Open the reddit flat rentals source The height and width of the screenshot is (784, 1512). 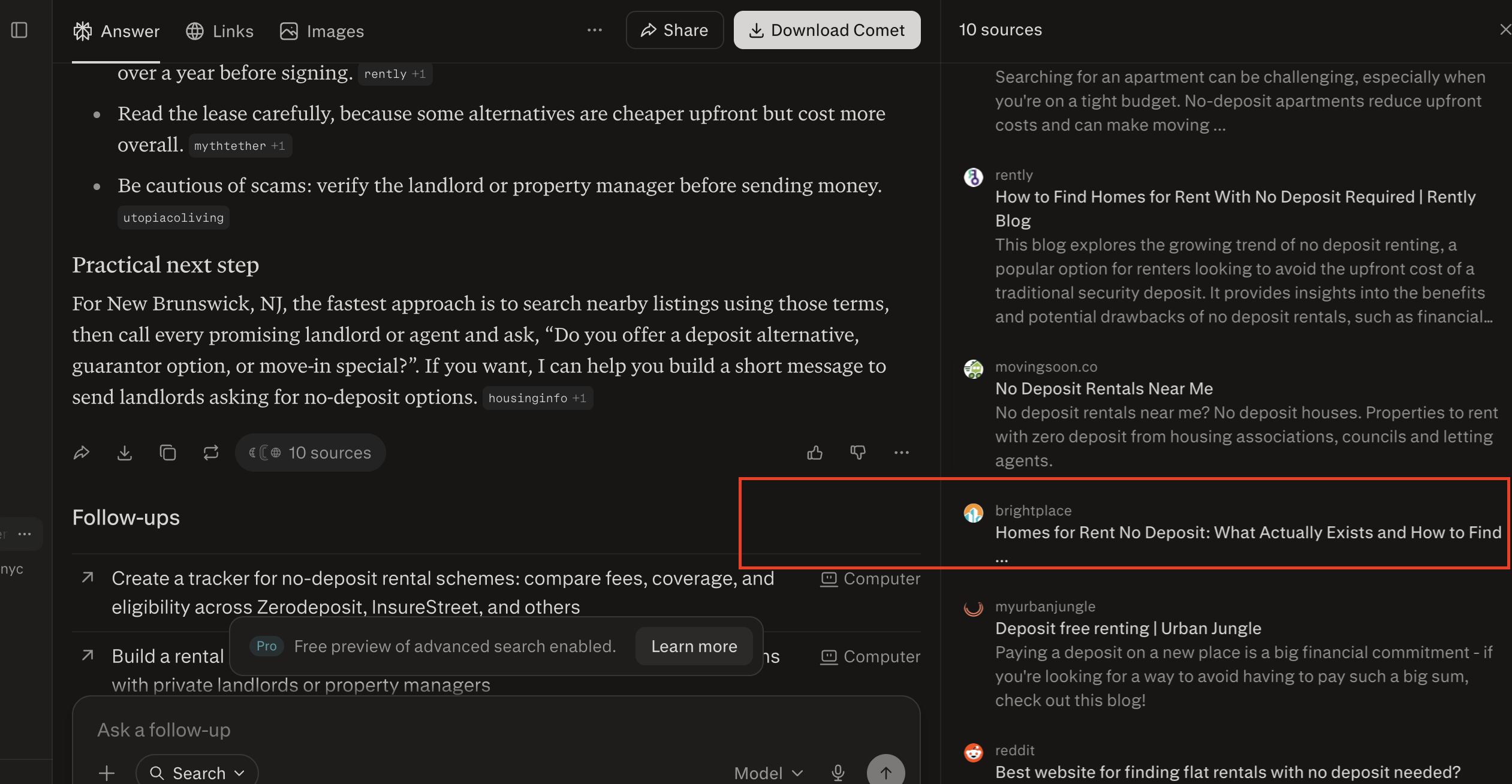click(x=1228, y=772)
